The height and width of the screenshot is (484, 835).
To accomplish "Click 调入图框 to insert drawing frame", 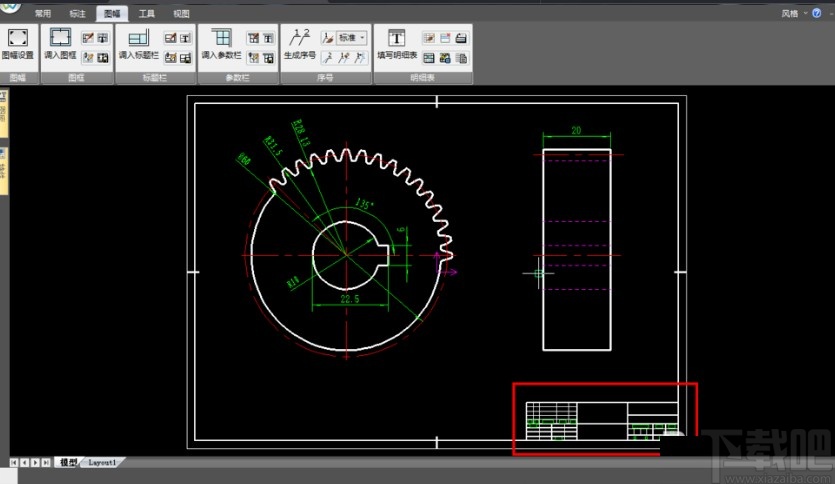I will coord(60,43).
